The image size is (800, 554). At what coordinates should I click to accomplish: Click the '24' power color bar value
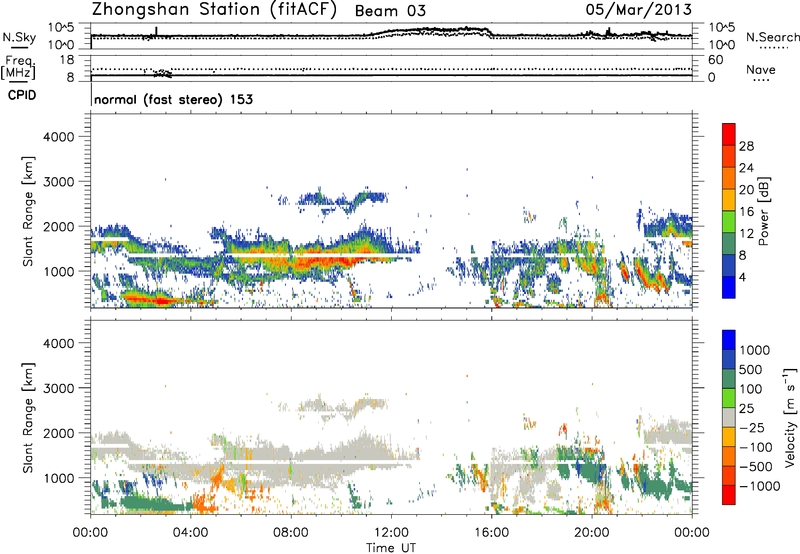click(746, 168)
